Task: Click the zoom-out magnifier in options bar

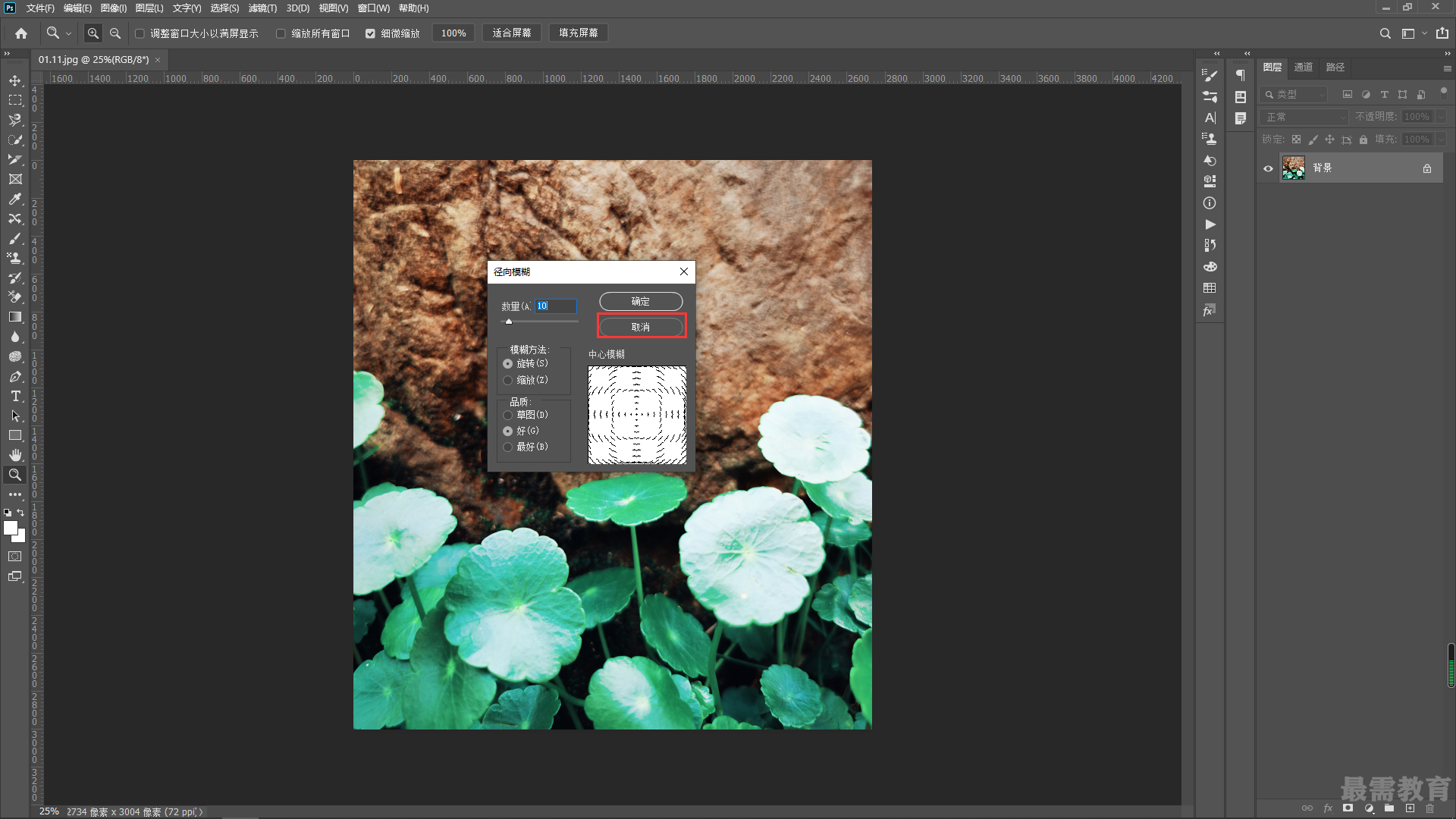Action: coord(115,33)
